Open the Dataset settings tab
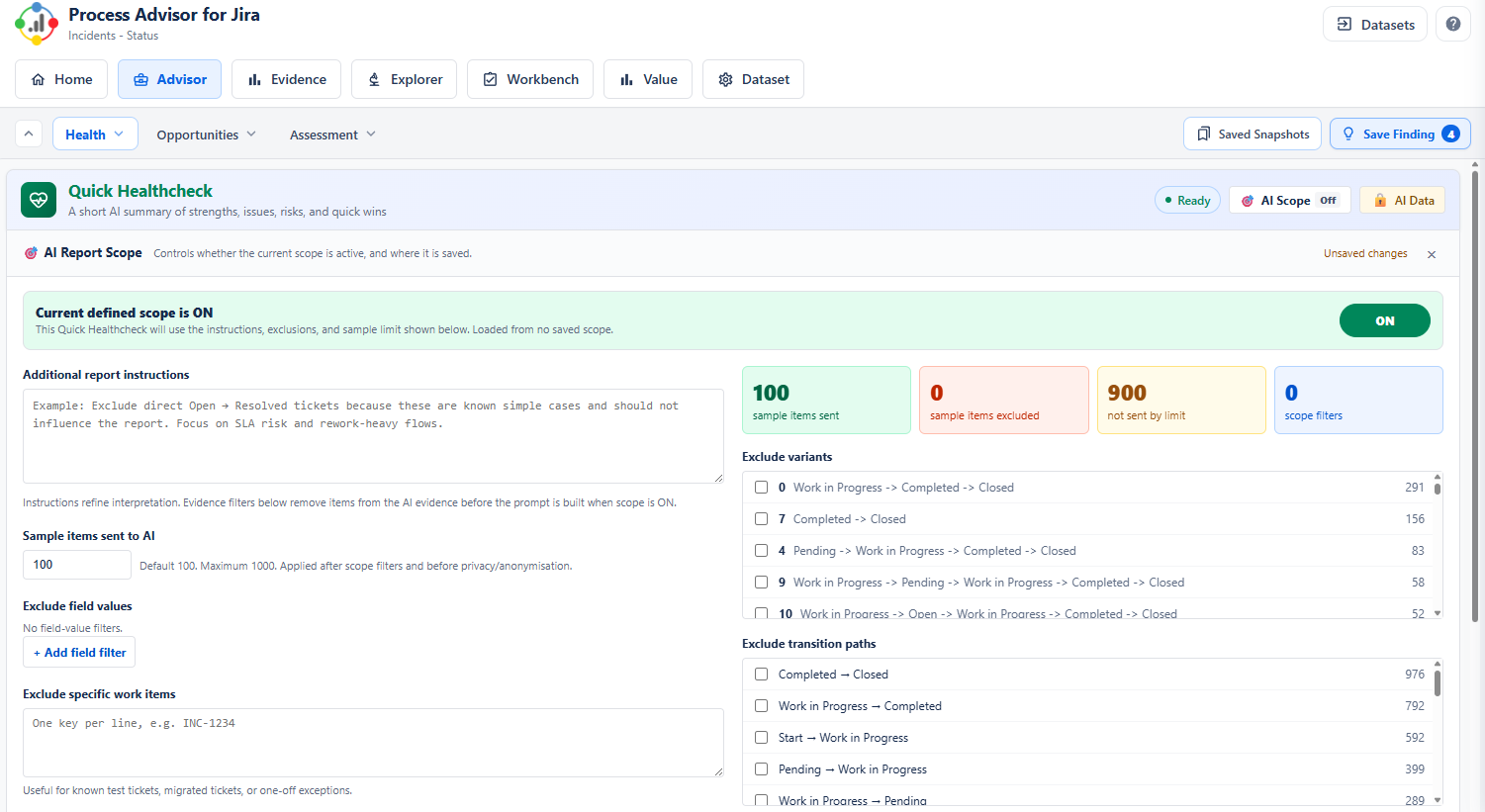 (753, 79)
